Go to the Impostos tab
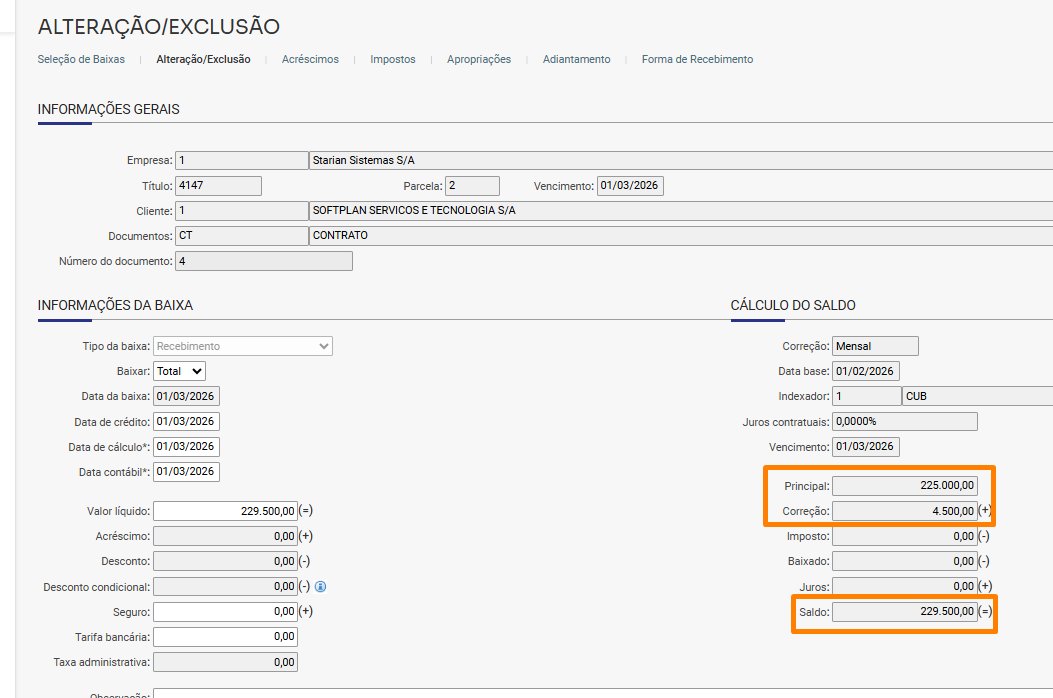This screenshot has height=698, width=1053. pos(393,59)
